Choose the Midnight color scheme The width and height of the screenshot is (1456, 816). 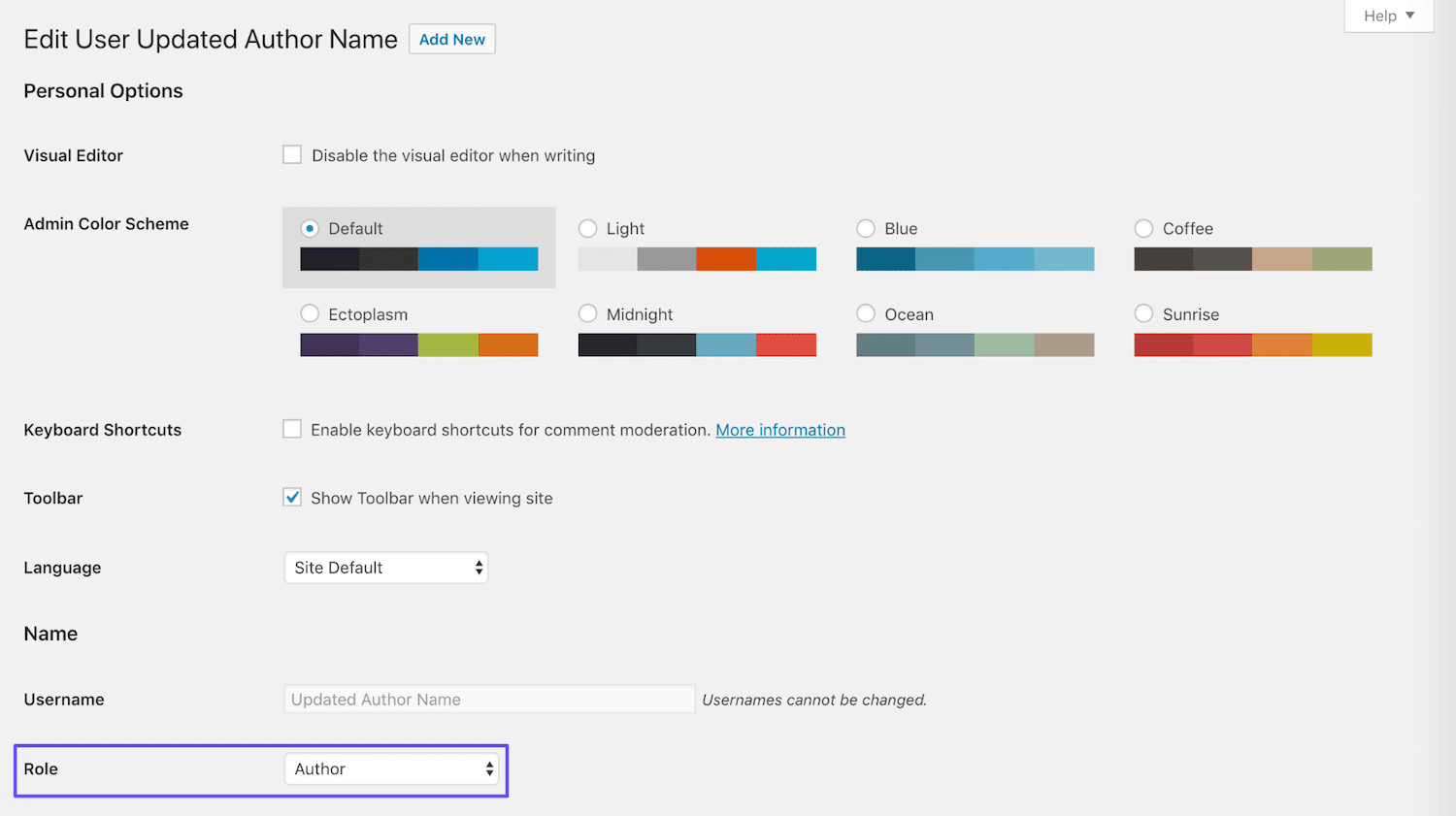pos(588,313)
